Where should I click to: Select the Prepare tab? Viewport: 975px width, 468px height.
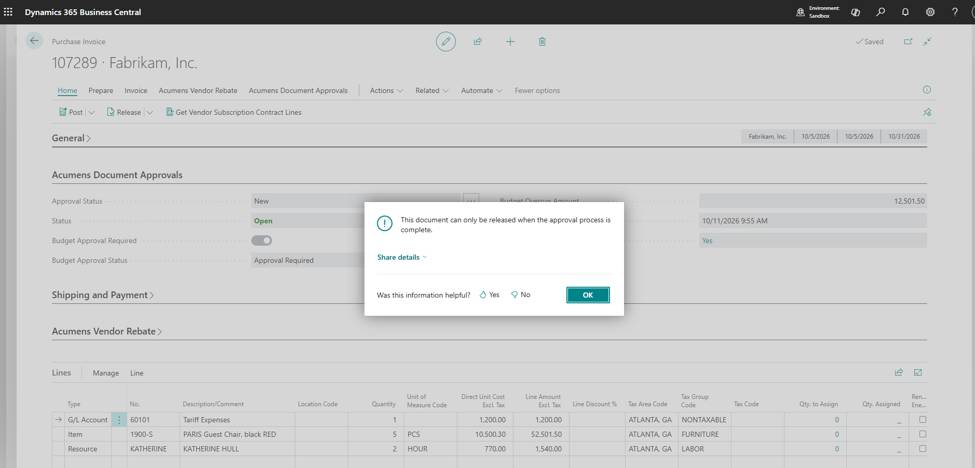tap(101, 91)
